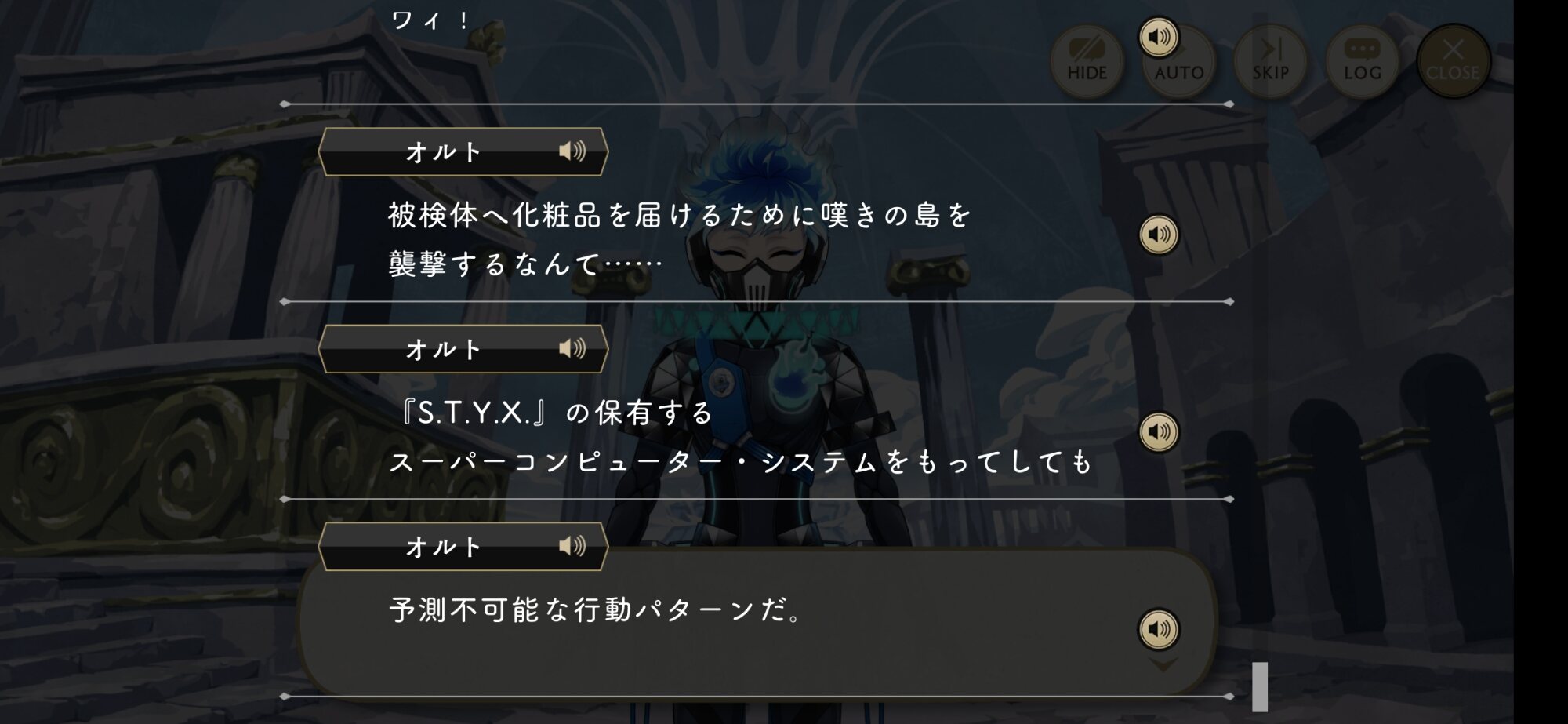The height and width of the screenshot is (724, 1568).
Task: Play voice icon above AUTO button
Action: point(1159,37)
